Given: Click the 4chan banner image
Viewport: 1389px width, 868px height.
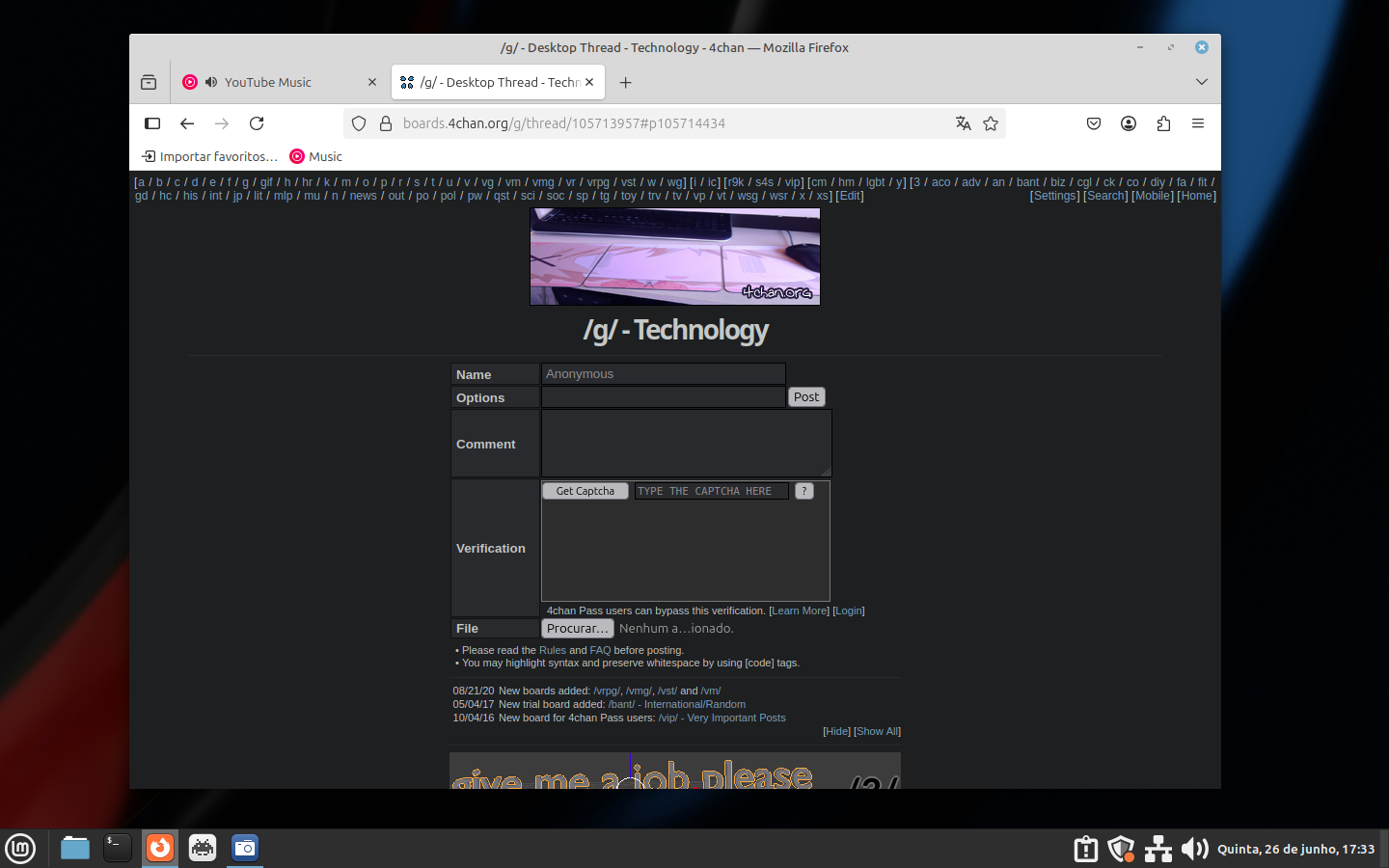Looking at the screenshot, I should pyautogui.click(x=675, y=257).
